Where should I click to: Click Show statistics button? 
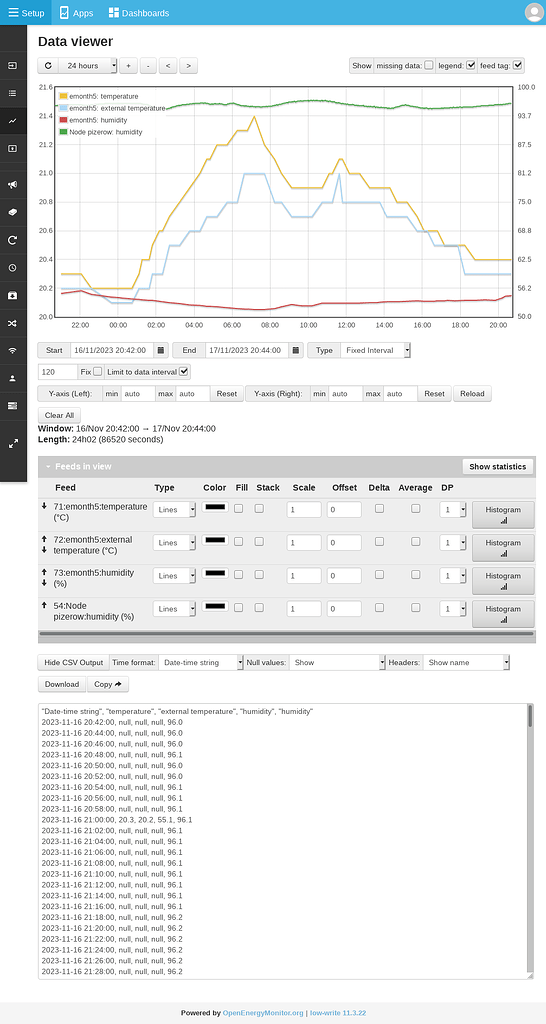pyautogui.click(x=498, y=466)
